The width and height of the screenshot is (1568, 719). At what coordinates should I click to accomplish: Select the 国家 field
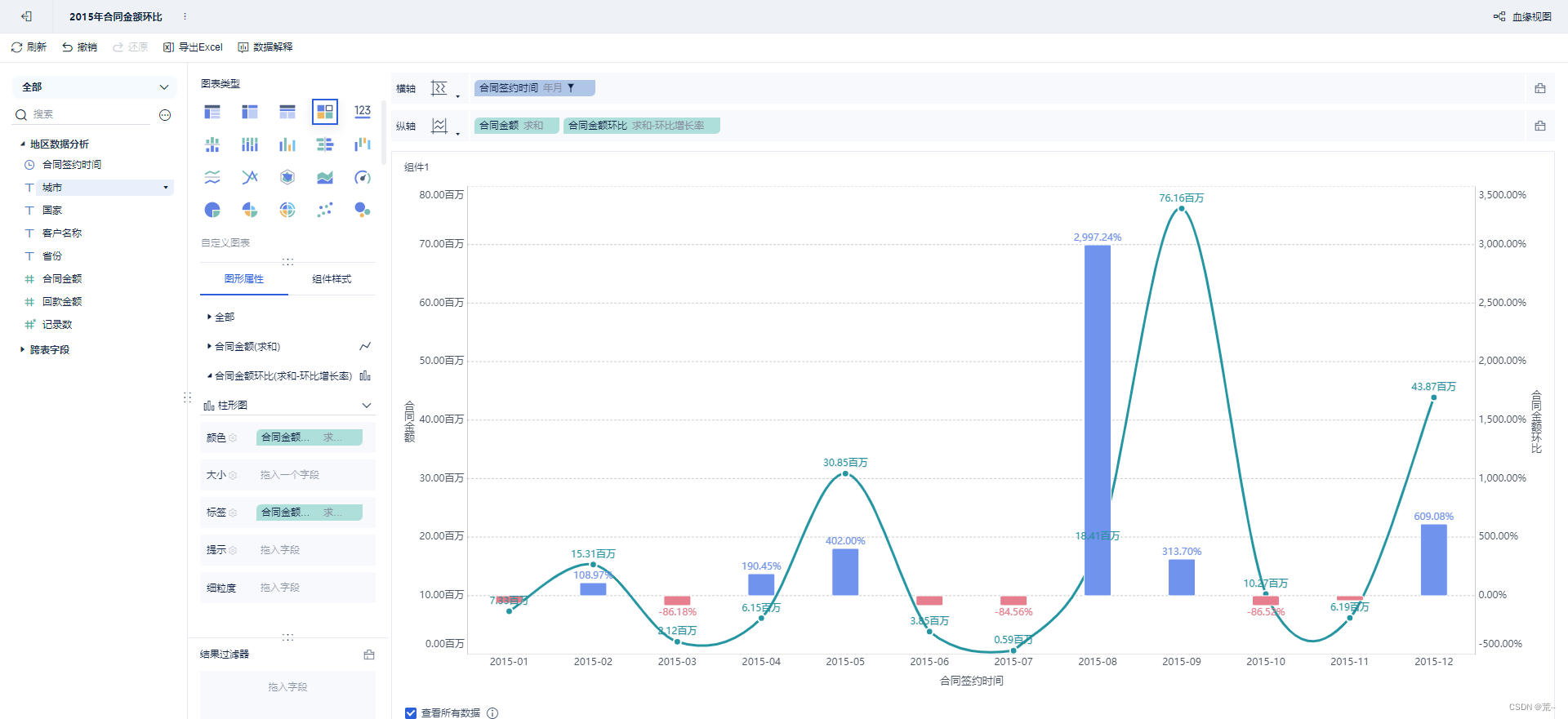point(52,211)
